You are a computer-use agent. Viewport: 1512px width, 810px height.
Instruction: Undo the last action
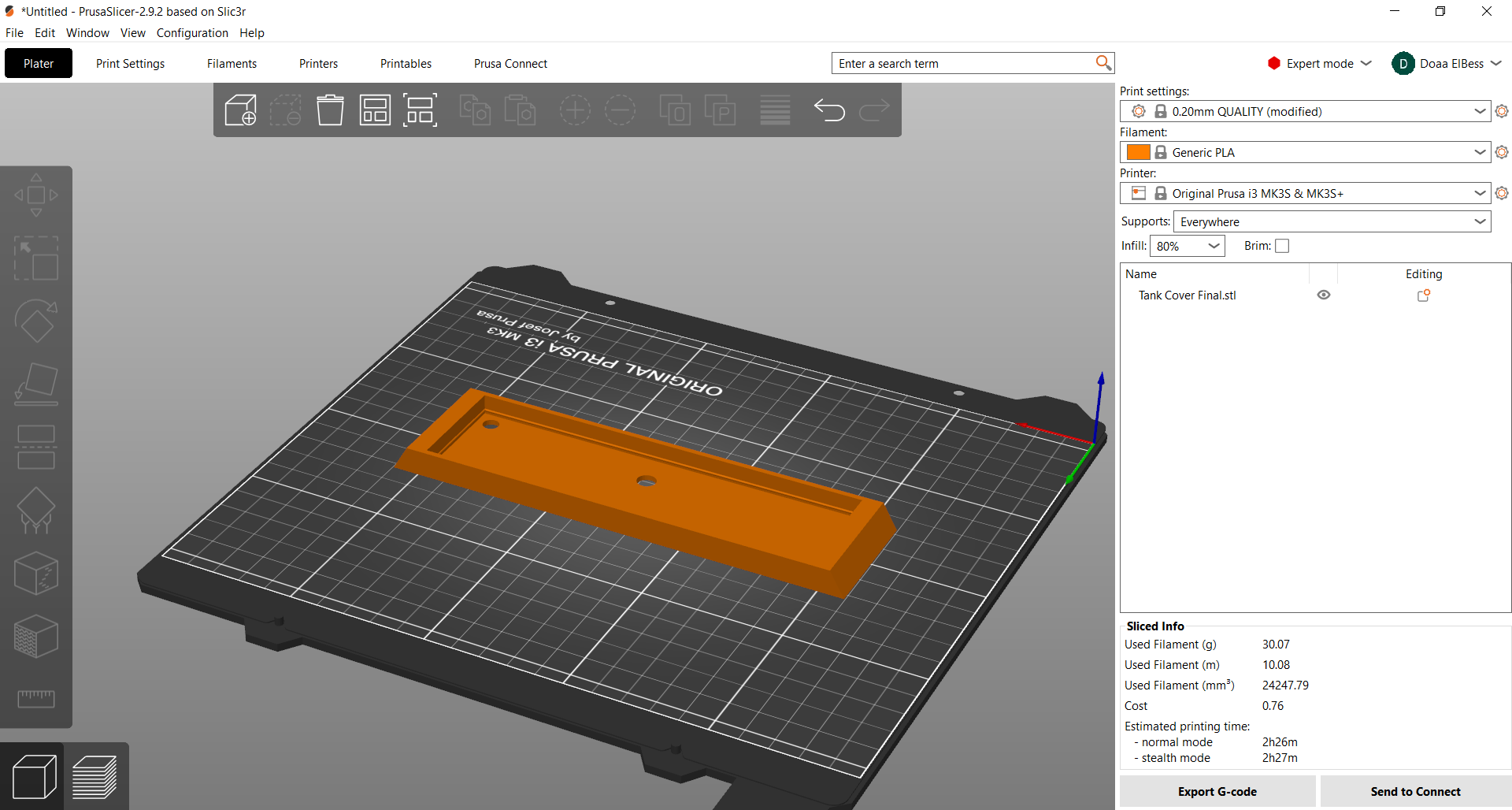pos(829,110)
